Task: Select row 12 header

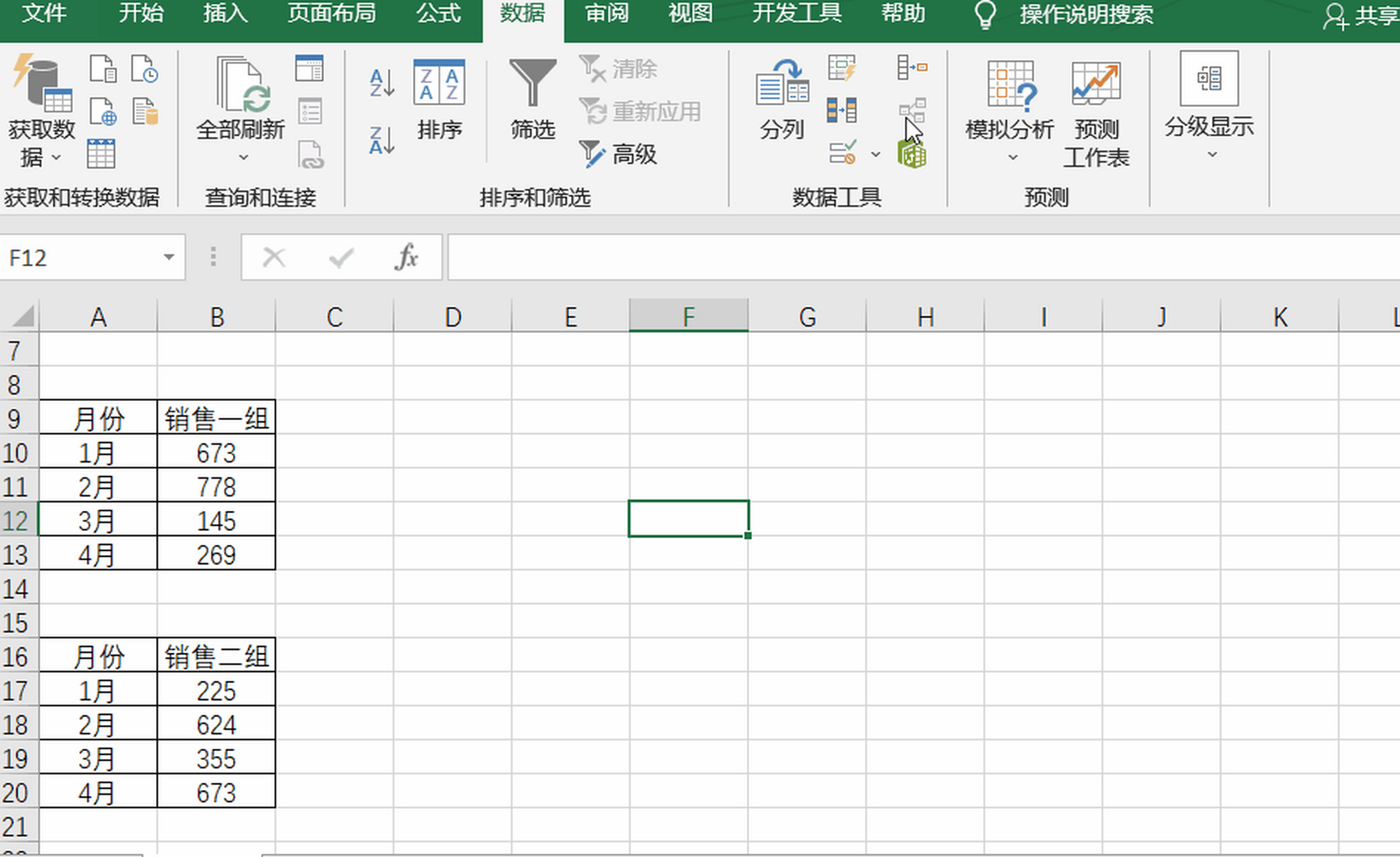Action: tap(19, 521)
